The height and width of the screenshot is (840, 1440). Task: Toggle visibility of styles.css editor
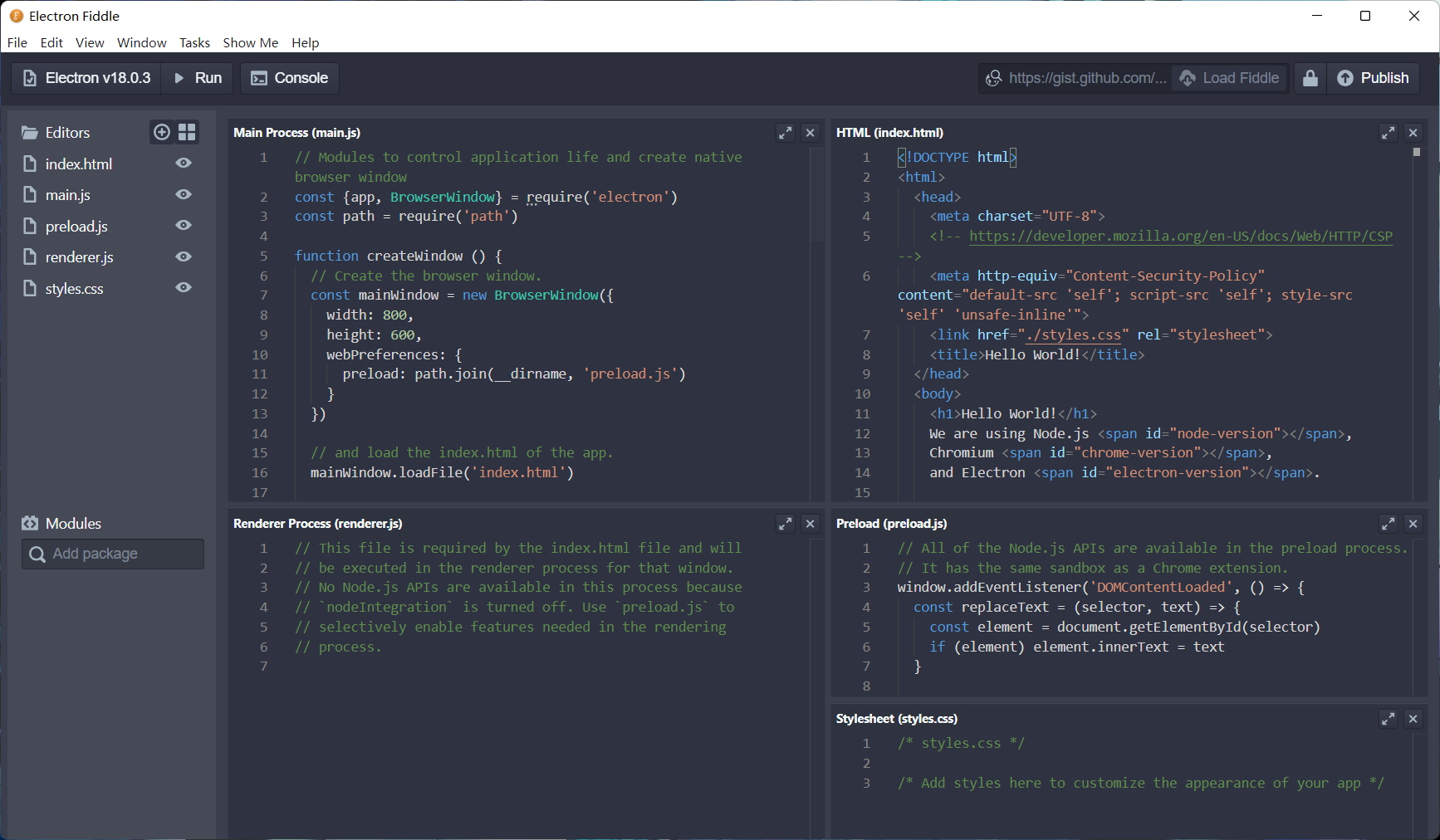point(184,288)
